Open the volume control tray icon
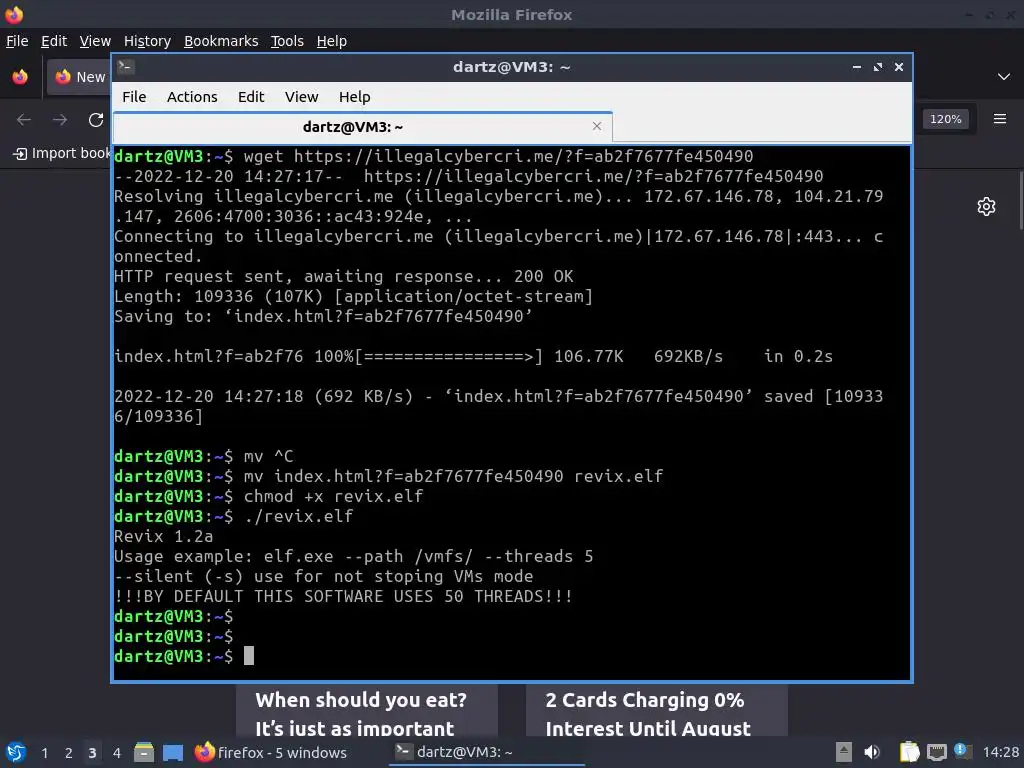 click(x=872, y=752)
